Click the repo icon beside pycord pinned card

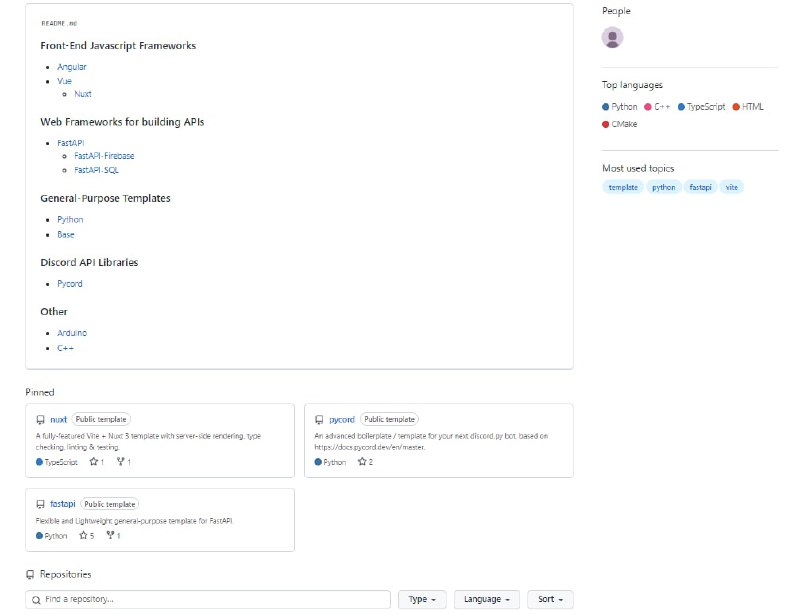coord(319,420)
